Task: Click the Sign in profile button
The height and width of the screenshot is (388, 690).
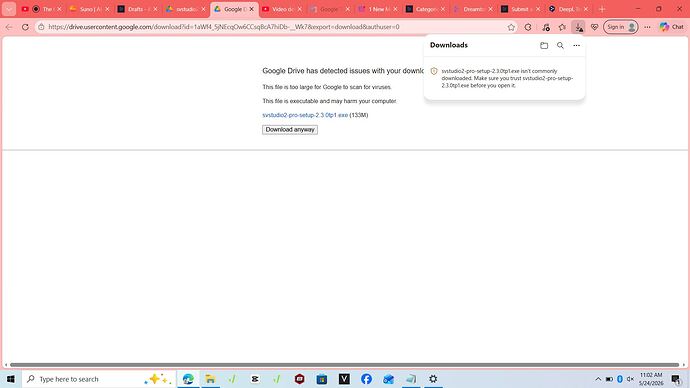Action: click(x=620, y=27)
